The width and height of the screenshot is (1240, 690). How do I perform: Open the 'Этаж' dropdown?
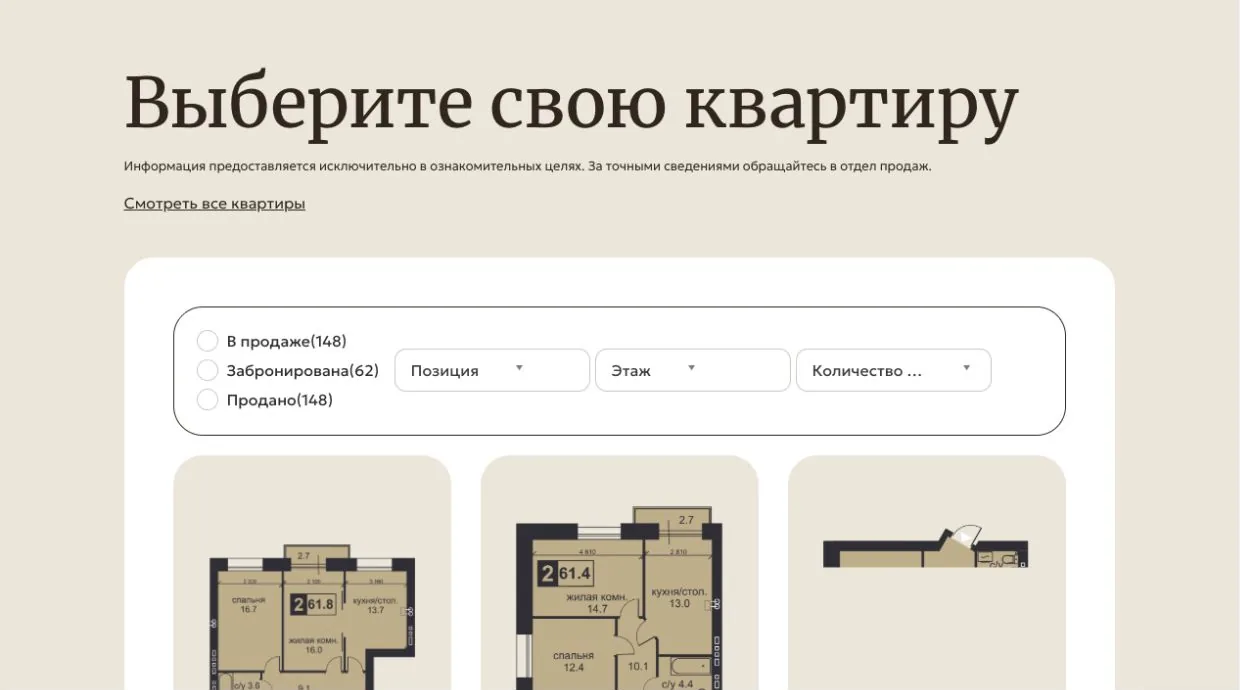[x=693, y=370]
